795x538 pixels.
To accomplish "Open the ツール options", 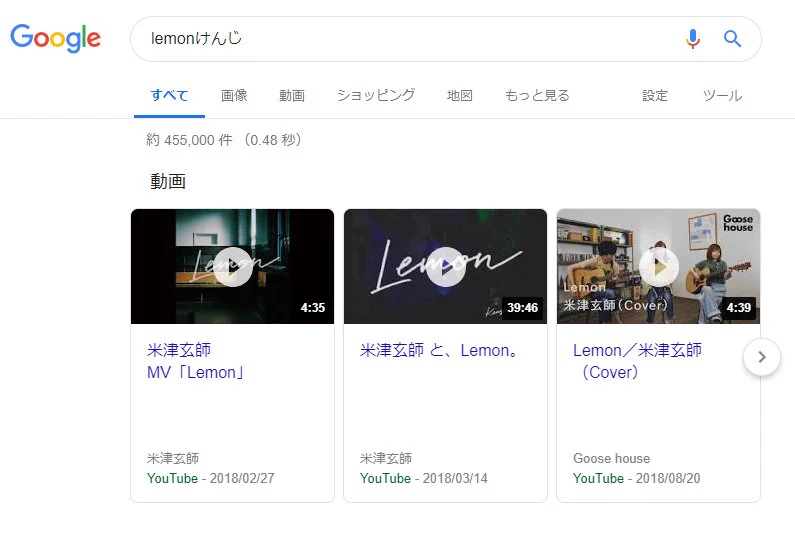I will (722, 95).
